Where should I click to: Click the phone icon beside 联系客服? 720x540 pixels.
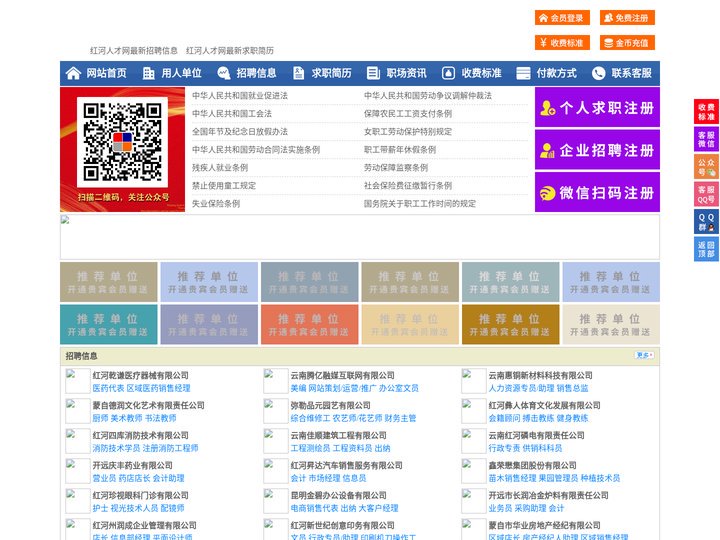(x=598, y=73)
